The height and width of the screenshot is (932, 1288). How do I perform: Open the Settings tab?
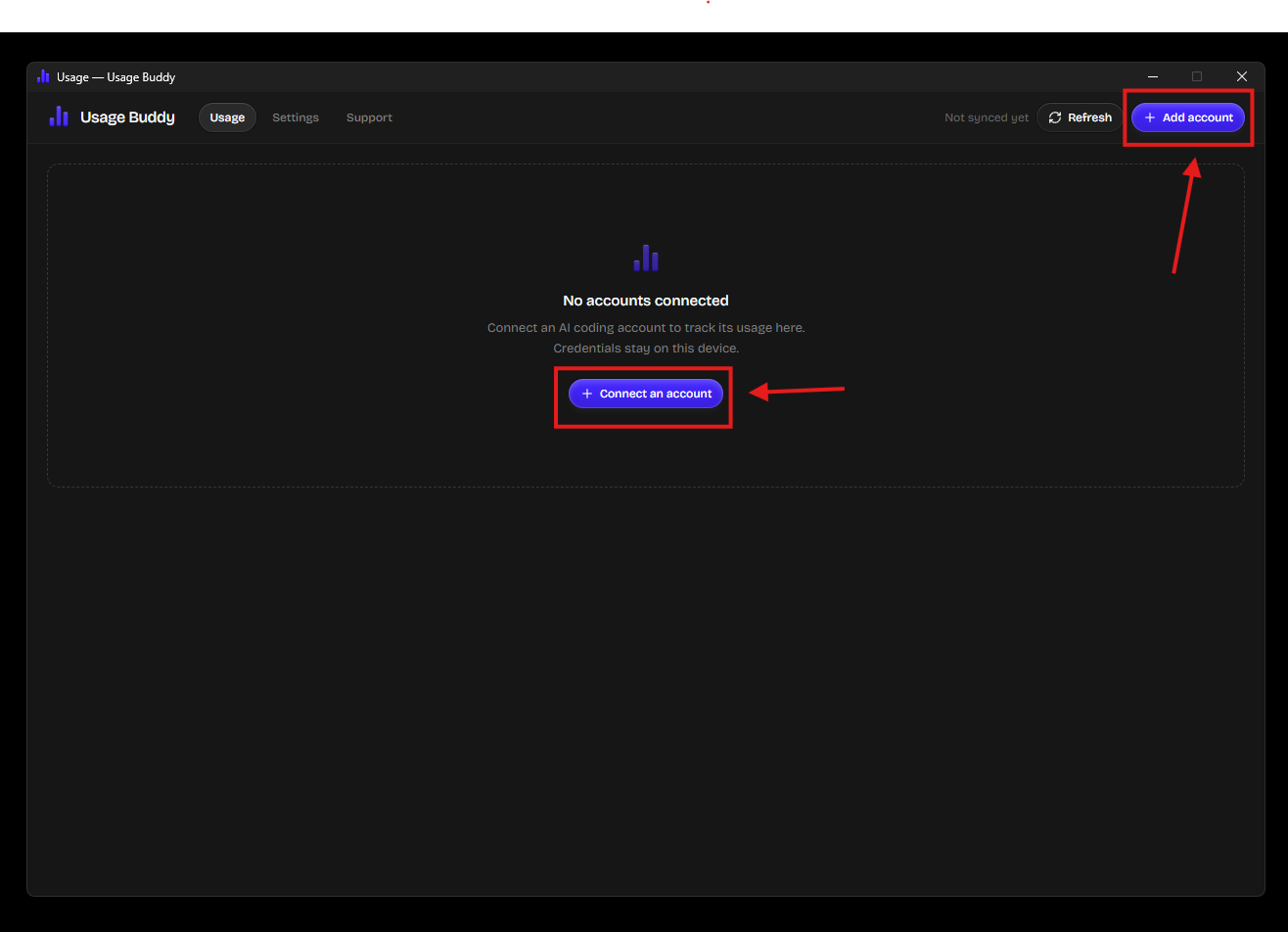296,117
